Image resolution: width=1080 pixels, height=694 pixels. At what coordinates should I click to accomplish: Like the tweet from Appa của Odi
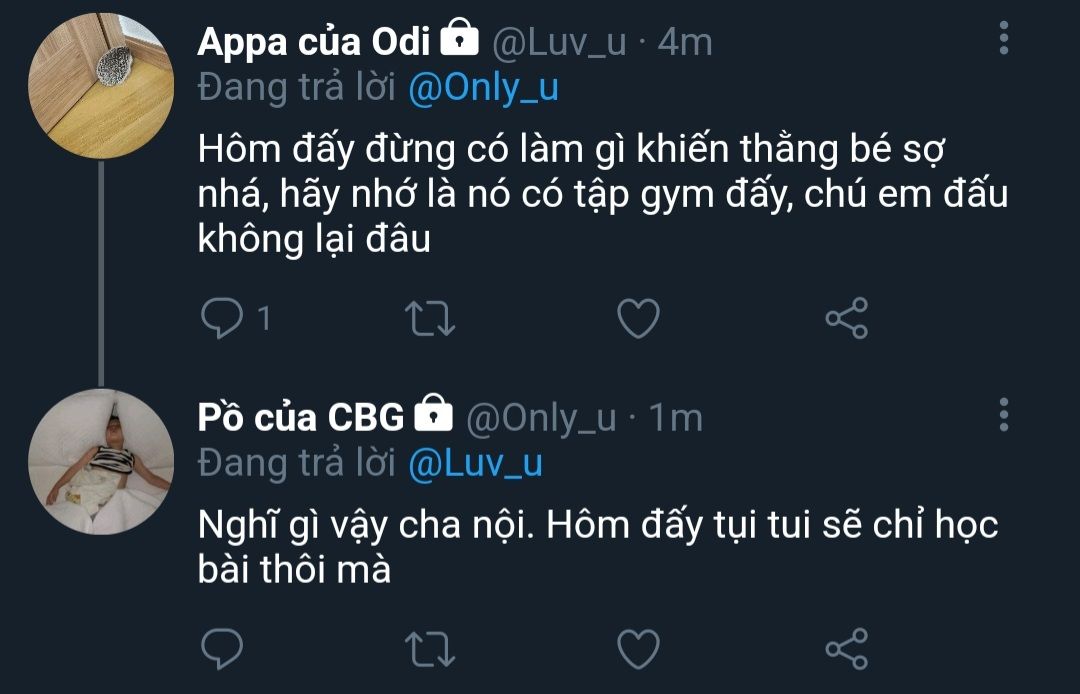(638, 319)
